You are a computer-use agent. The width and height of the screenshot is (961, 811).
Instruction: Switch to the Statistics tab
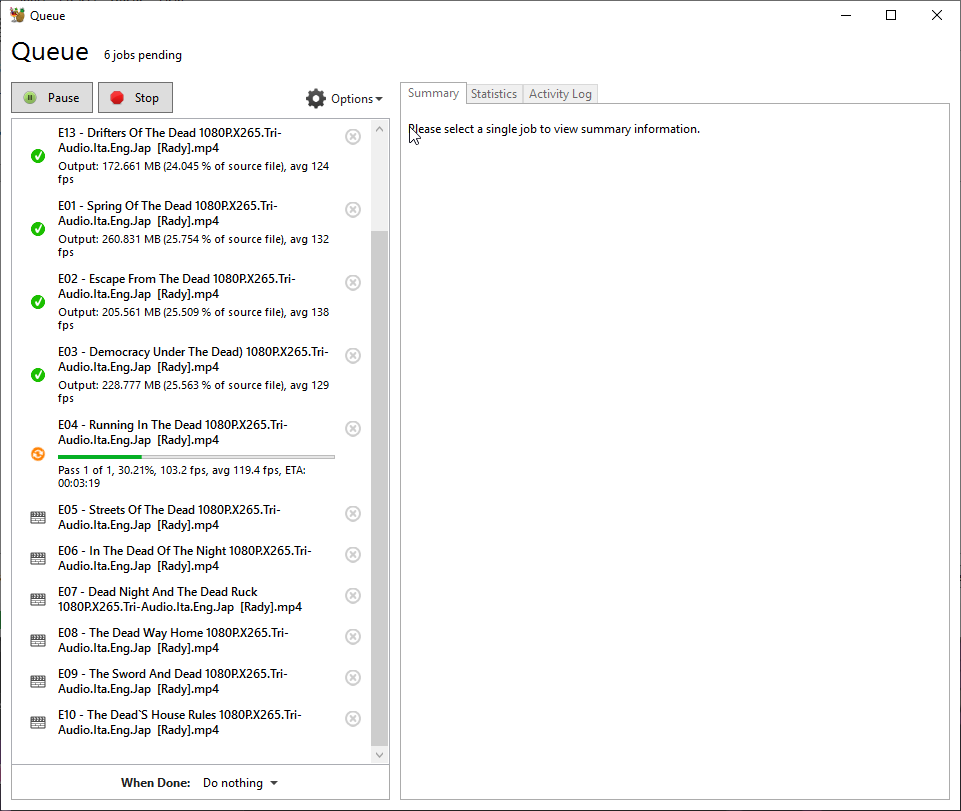click(x=494, y=94)
